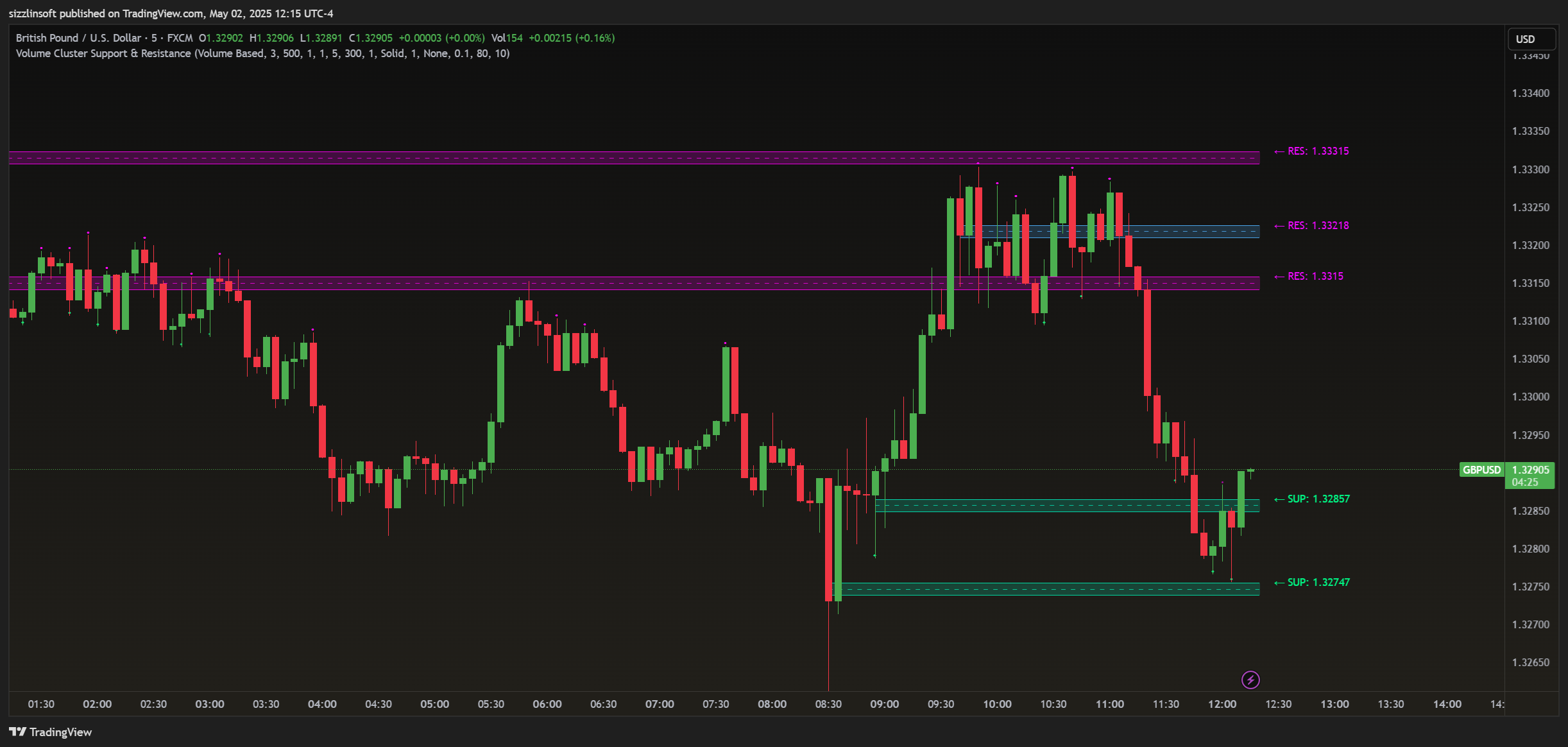Select the RES: 1.33315 resistance label

point(1311,151)
